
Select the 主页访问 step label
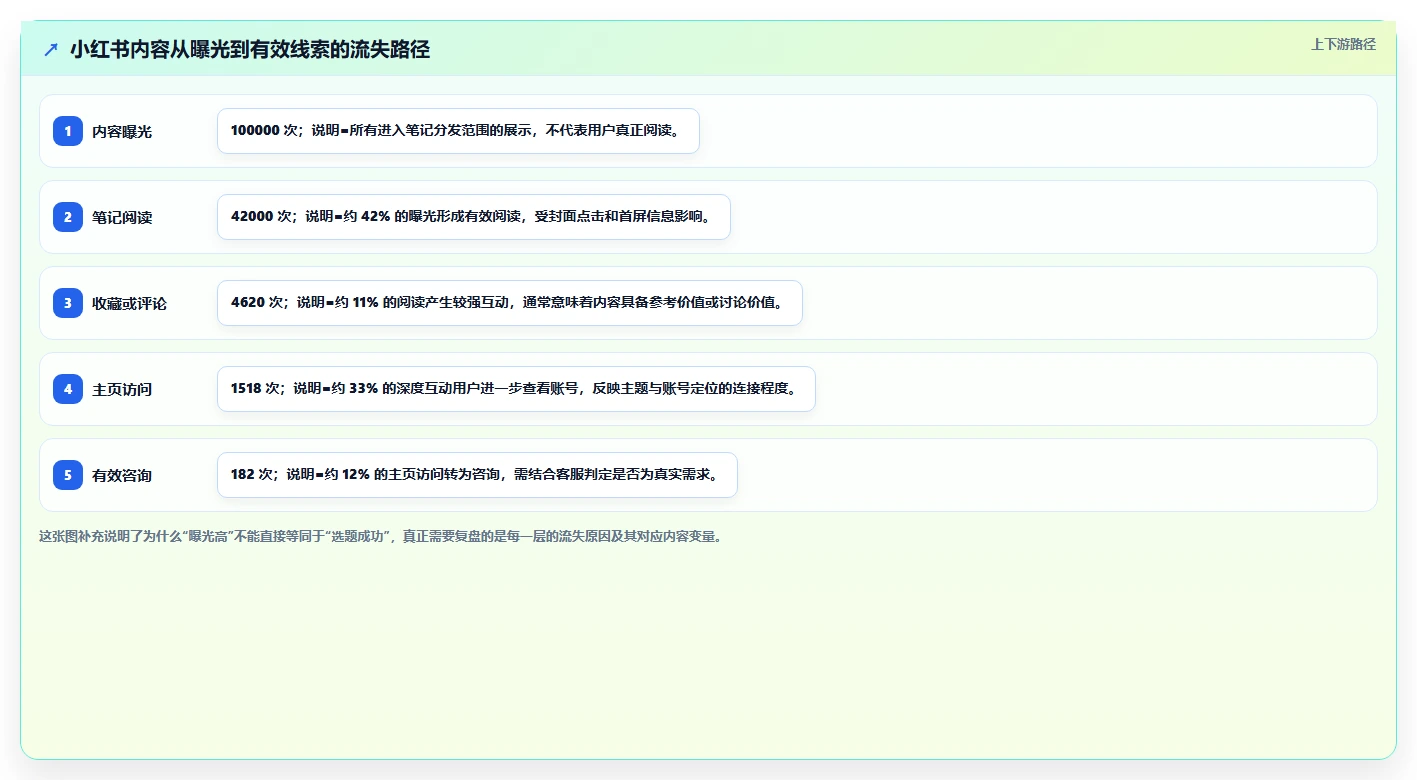(122, 389)
